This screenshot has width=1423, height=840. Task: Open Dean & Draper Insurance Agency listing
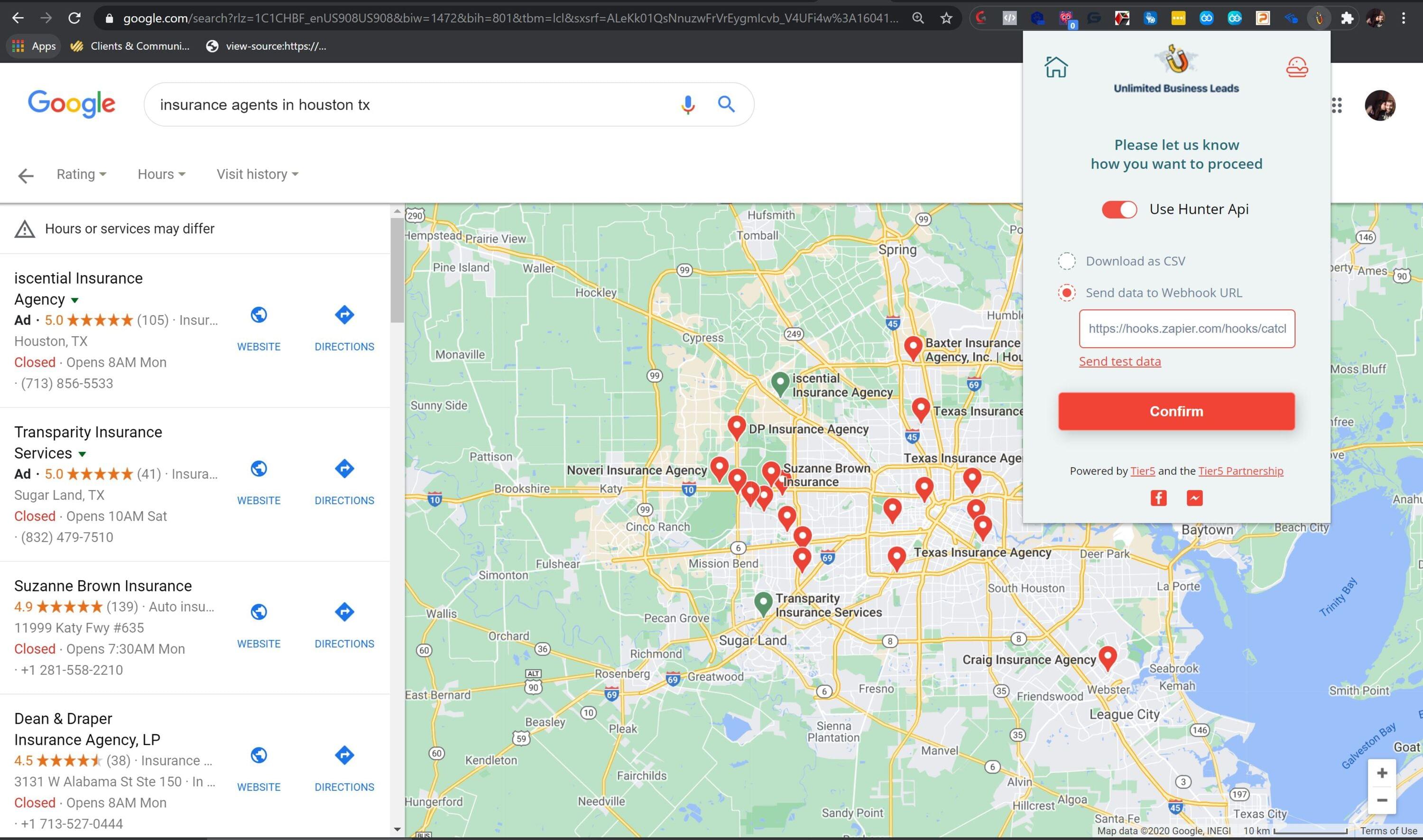point(87,729)
